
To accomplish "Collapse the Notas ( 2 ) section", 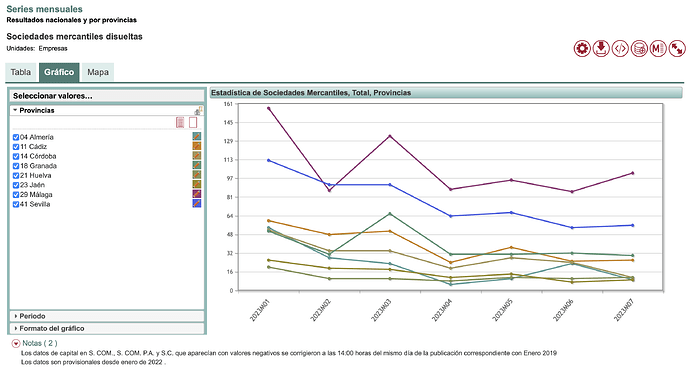I will [x=16, y=343].
